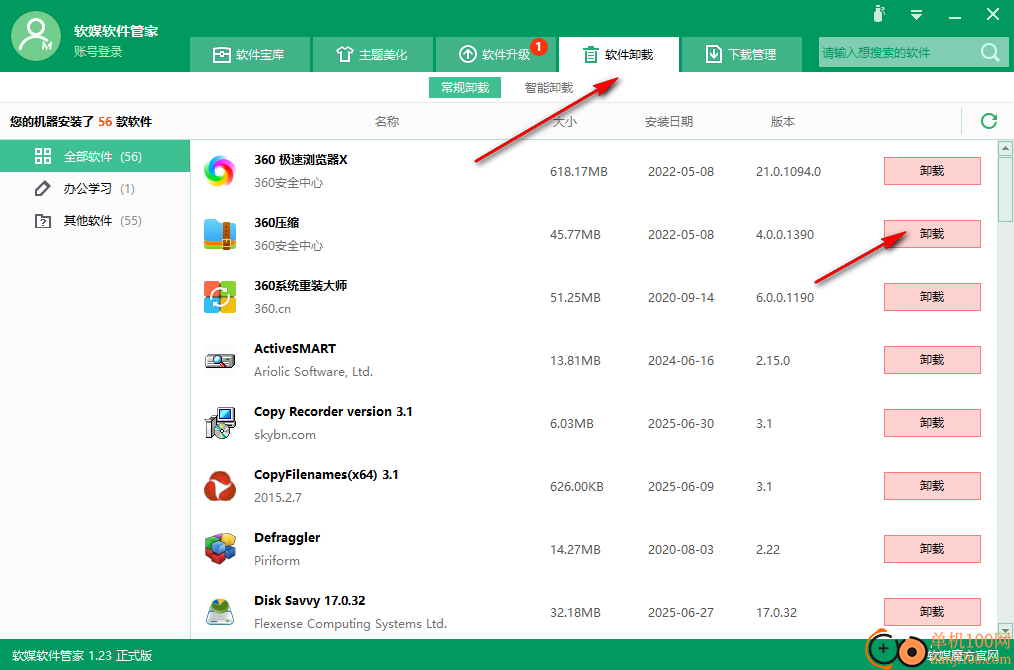Click the 2024-06-16 install date
The height and width of the screenshot is (670, 1014).
(681, 360)
